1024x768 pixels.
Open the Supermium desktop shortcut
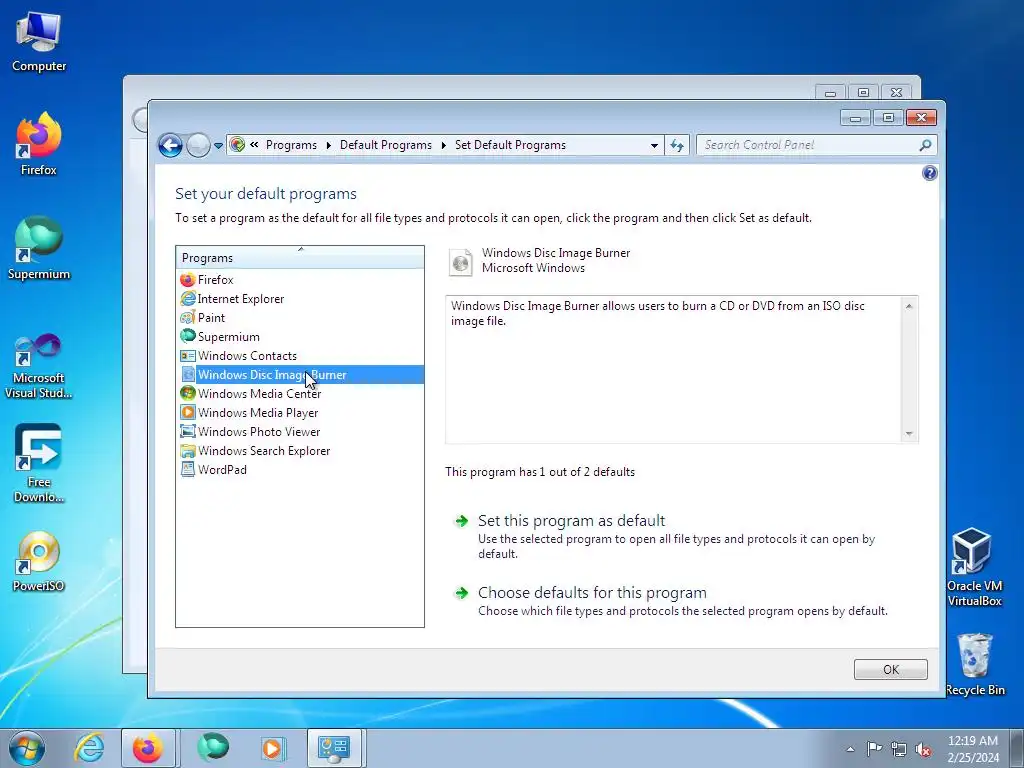pyautogui.click(x=39, y=248)
